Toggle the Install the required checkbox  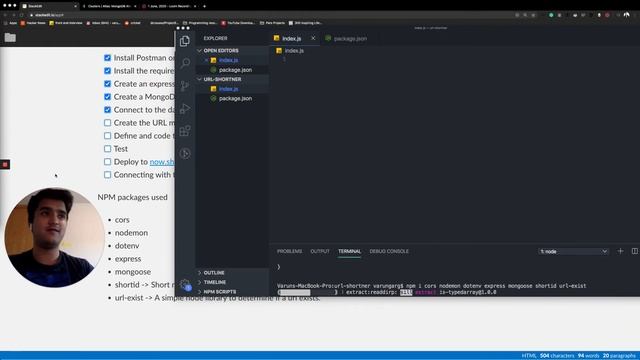pyautogui.click(x=107, y=71)
